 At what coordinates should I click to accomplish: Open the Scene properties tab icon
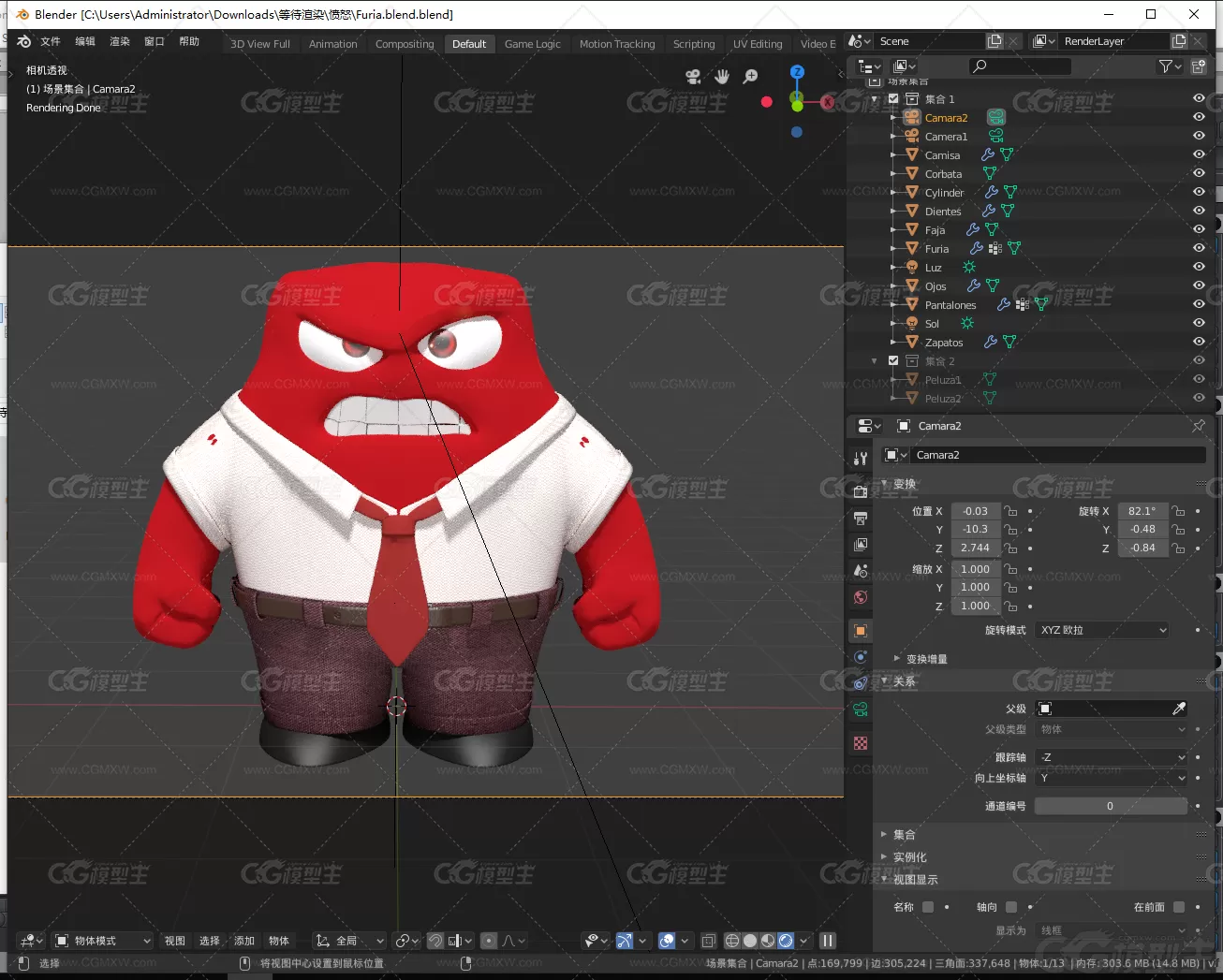[861, 571]
